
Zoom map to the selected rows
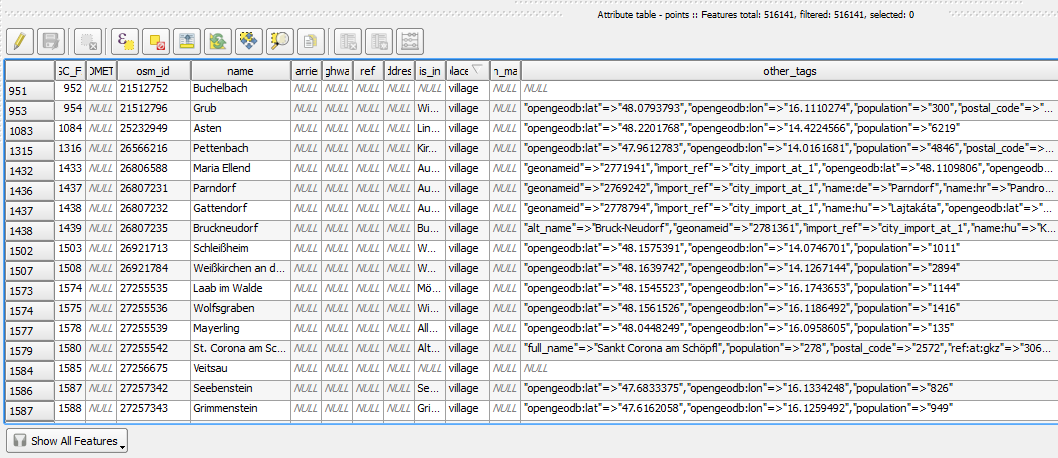279,41
